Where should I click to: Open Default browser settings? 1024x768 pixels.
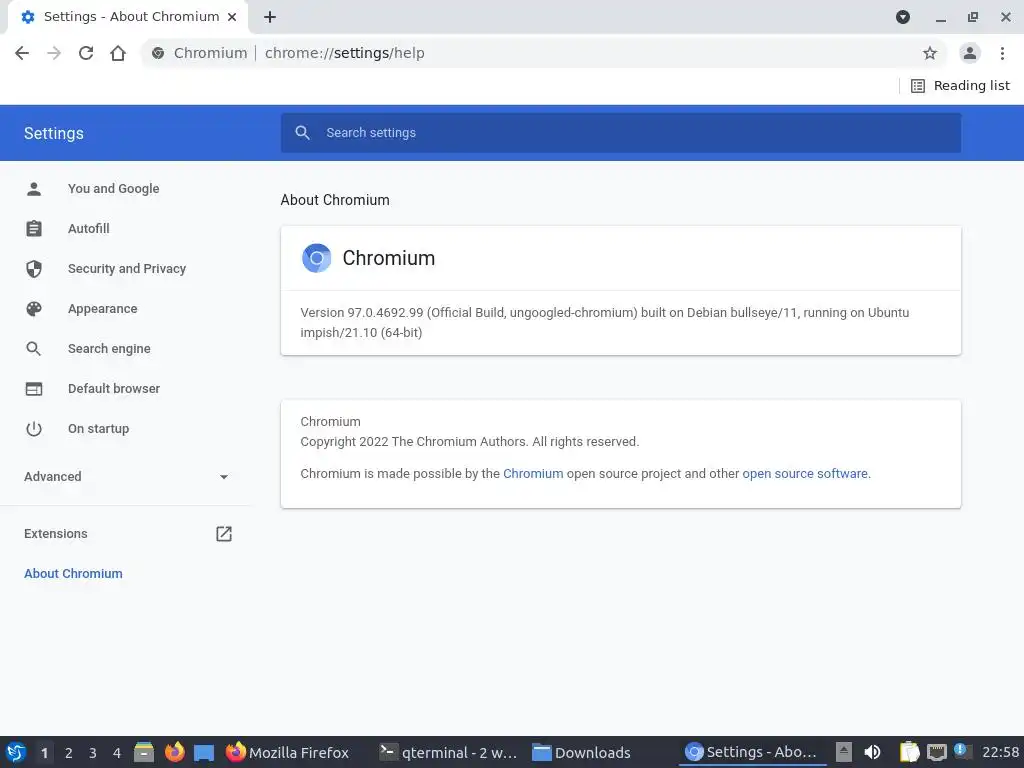pyautogui.click(x=114, y=389)
